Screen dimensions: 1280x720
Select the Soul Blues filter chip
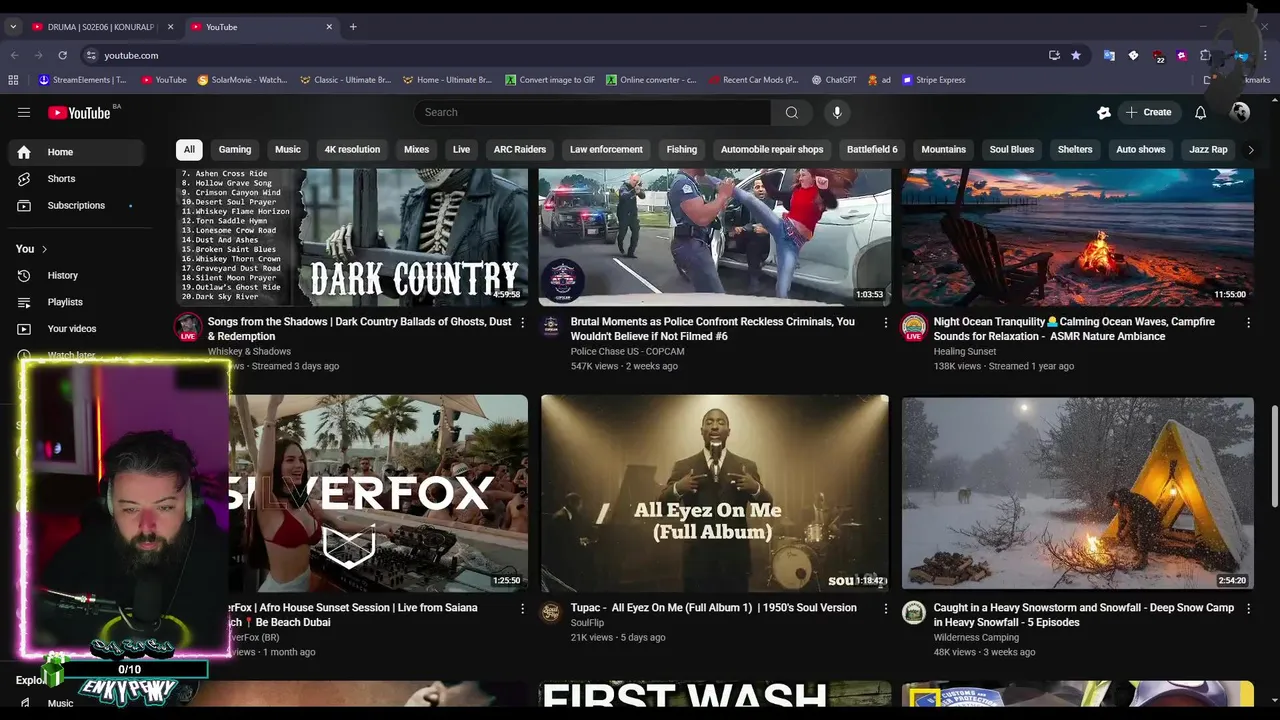(x=1012, y=150)
